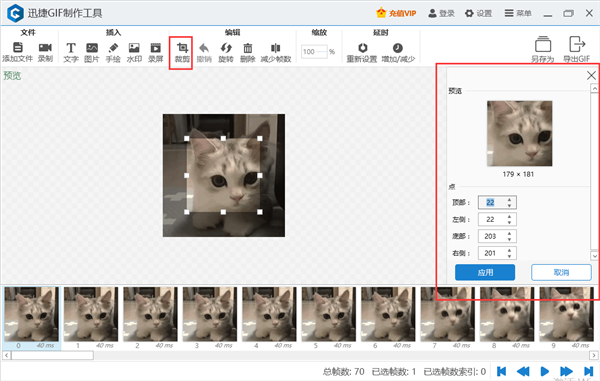Screen dimensions: 600x381
Task: Click the 底部 bottom value field
Action: pyautogui.click(x=497, y=236)
